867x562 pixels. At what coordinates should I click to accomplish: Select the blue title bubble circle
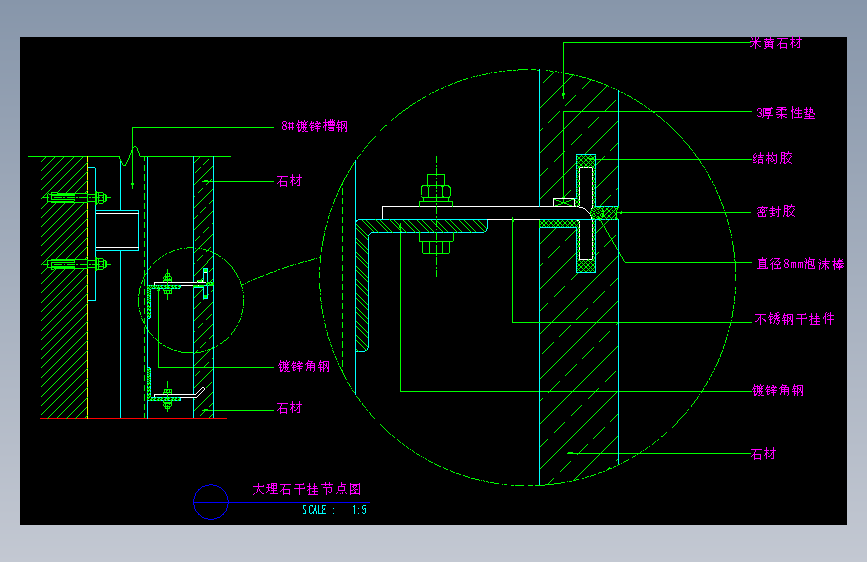[x=211, y=502]
